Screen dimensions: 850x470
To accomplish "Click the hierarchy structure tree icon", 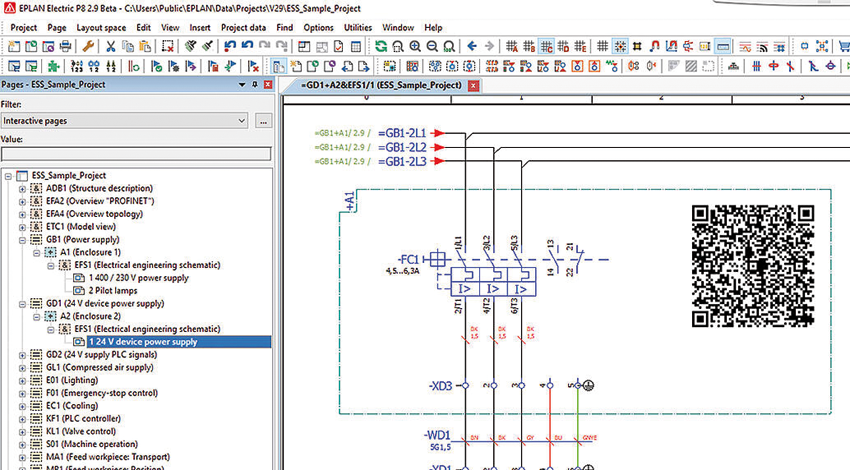I will tap(733, 67).
